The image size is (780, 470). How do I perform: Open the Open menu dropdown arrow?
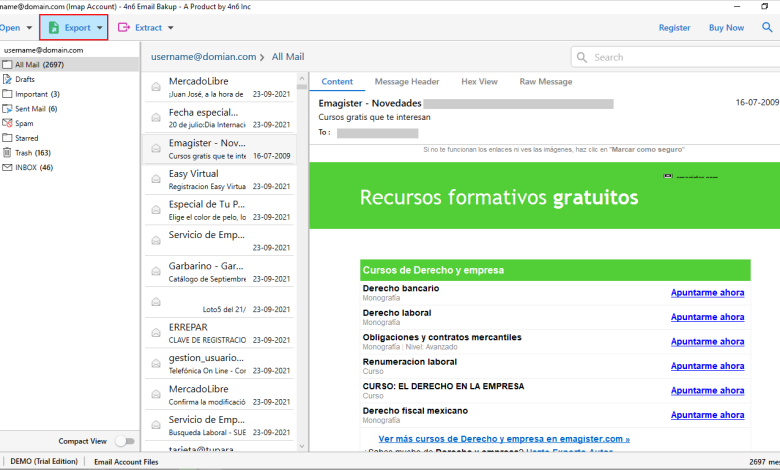tap(29, 28)
